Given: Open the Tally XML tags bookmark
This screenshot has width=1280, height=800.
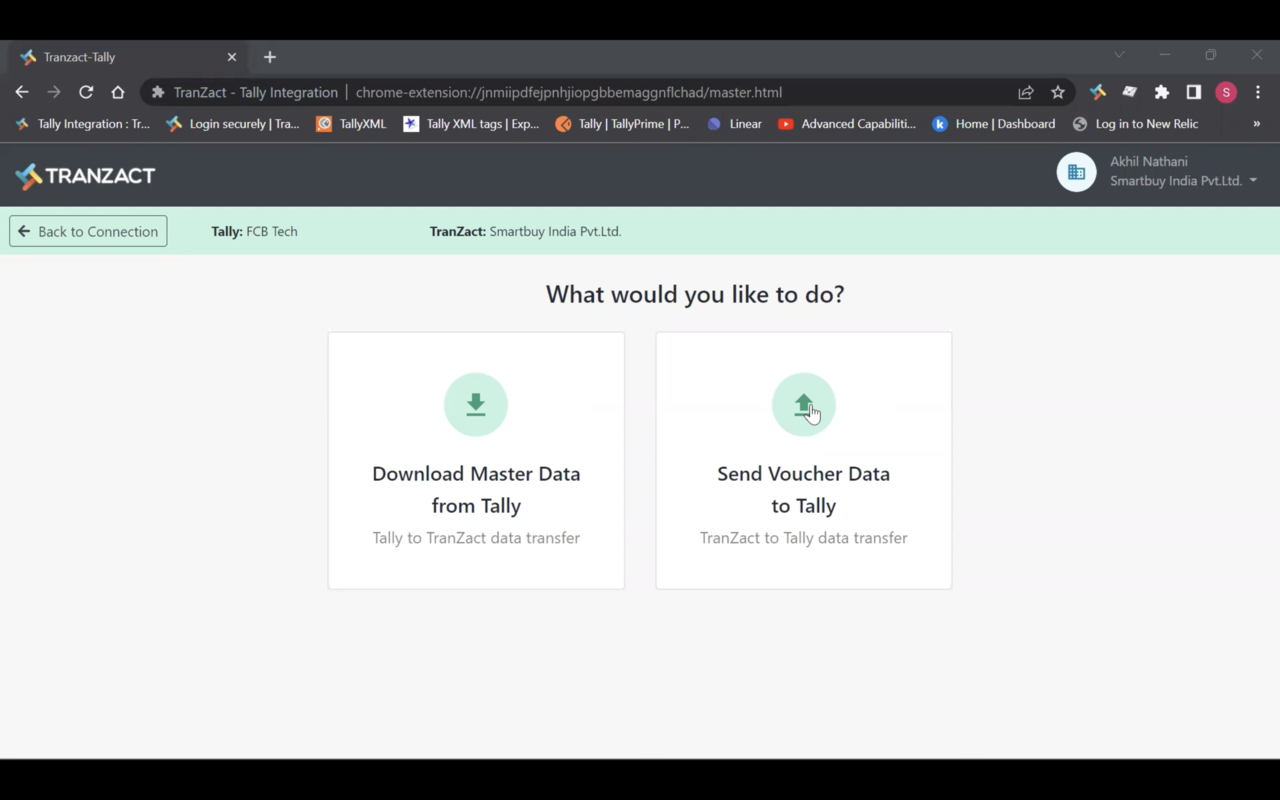Looking at the screenshot, I should point(471,124).
